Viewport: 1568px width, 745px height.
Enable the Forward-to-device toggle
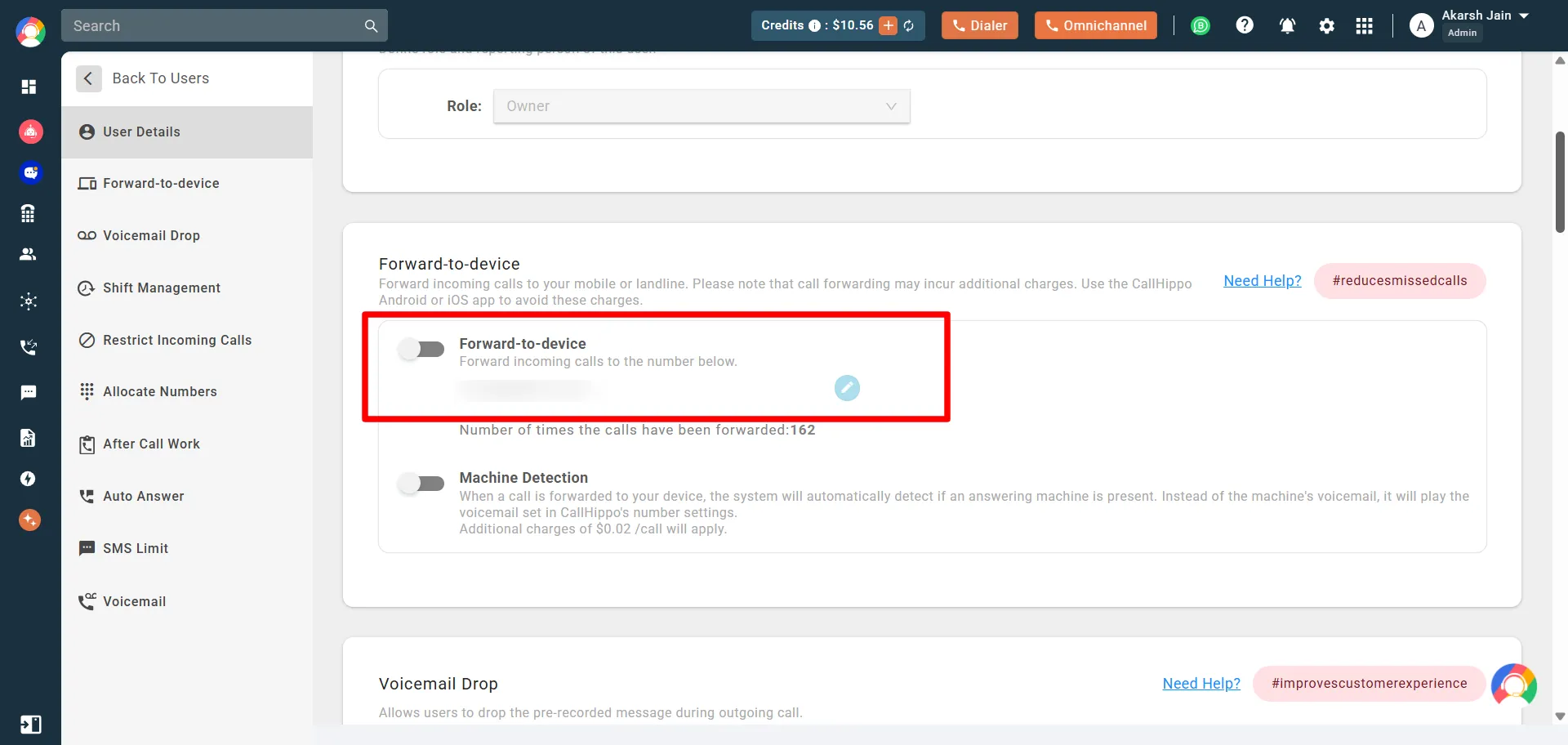(421, 350)
